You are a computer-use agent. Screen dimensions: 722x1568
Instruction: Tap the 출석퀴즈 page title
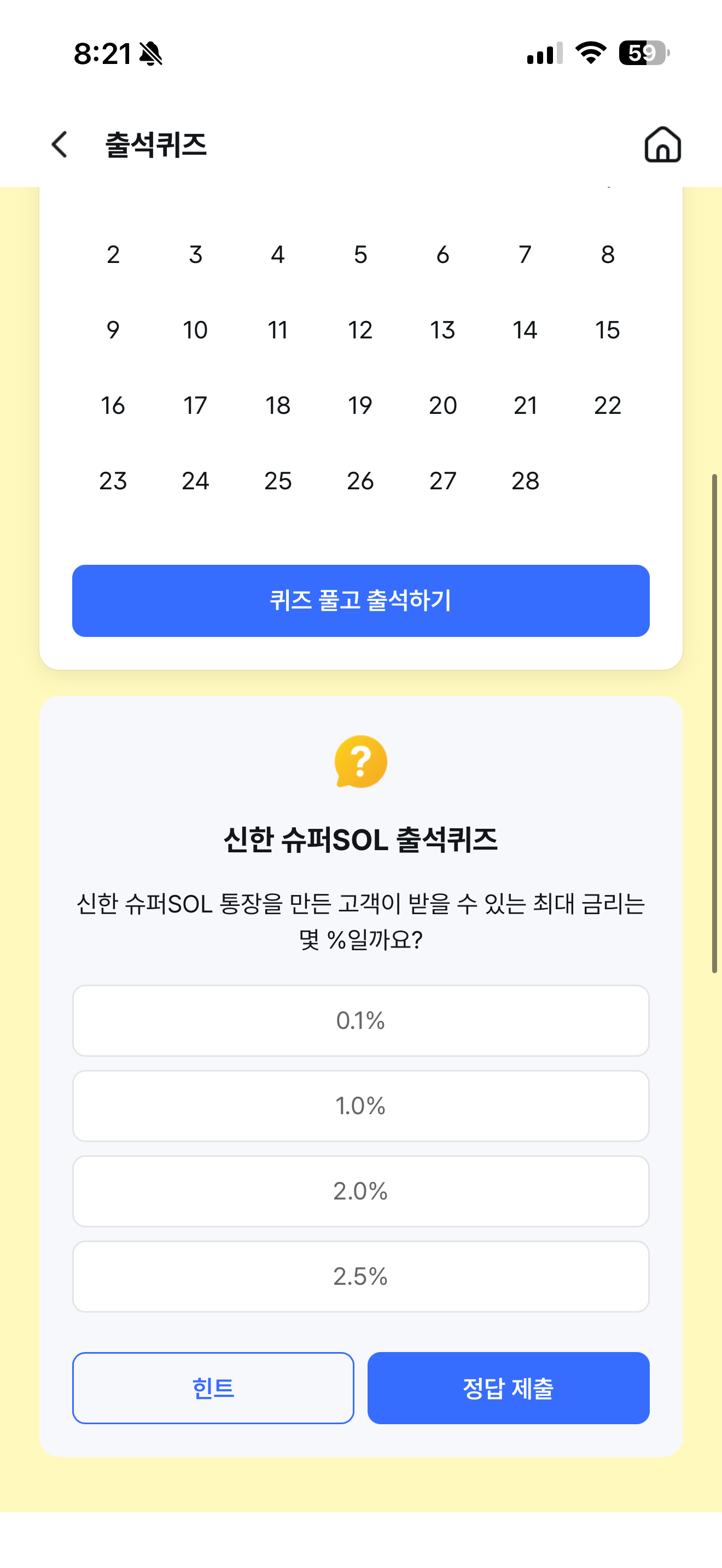(x=156, y=145)
